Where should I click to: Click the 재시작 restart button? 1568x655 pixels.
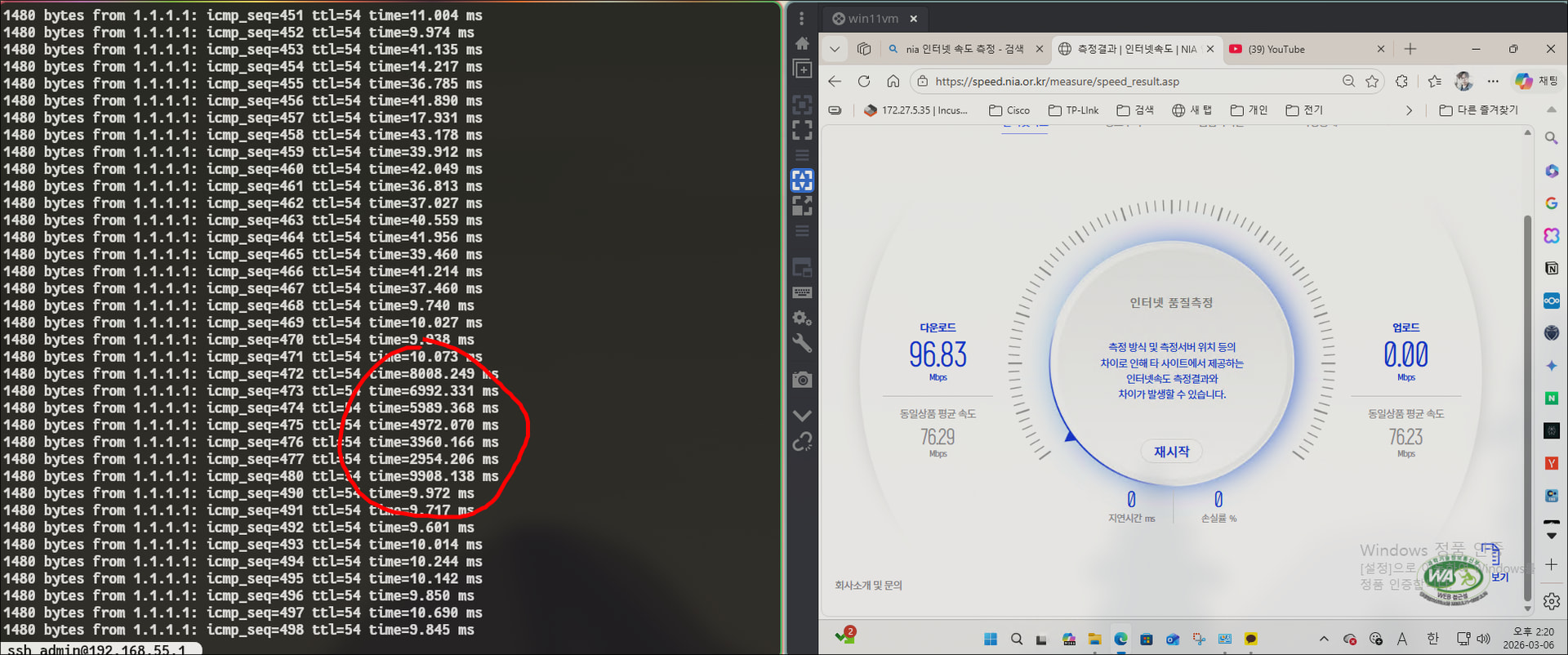(1171, 452)
